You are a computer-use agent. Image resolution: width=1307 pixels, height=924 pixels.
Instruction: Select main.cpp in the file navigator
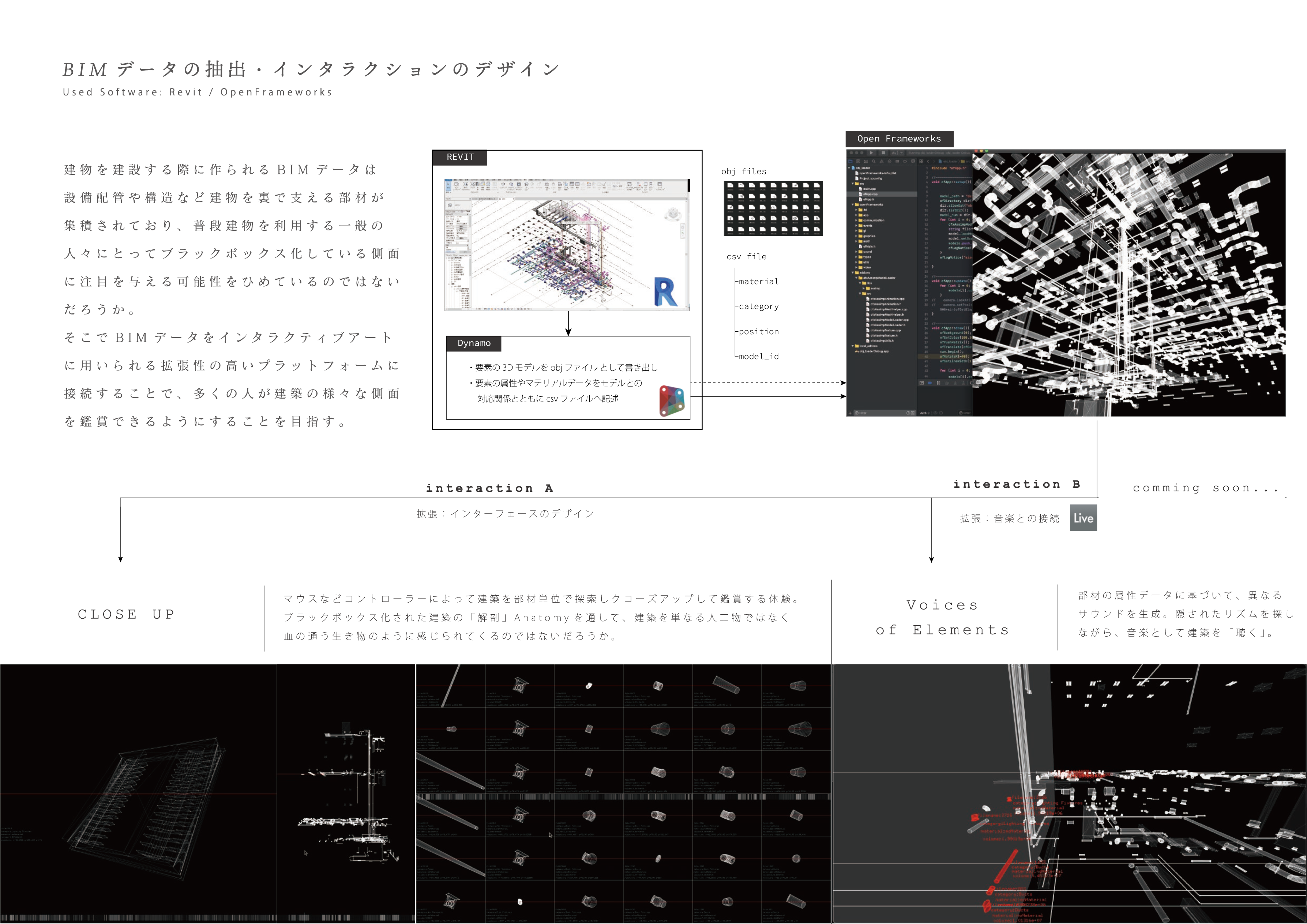point(870,189)
